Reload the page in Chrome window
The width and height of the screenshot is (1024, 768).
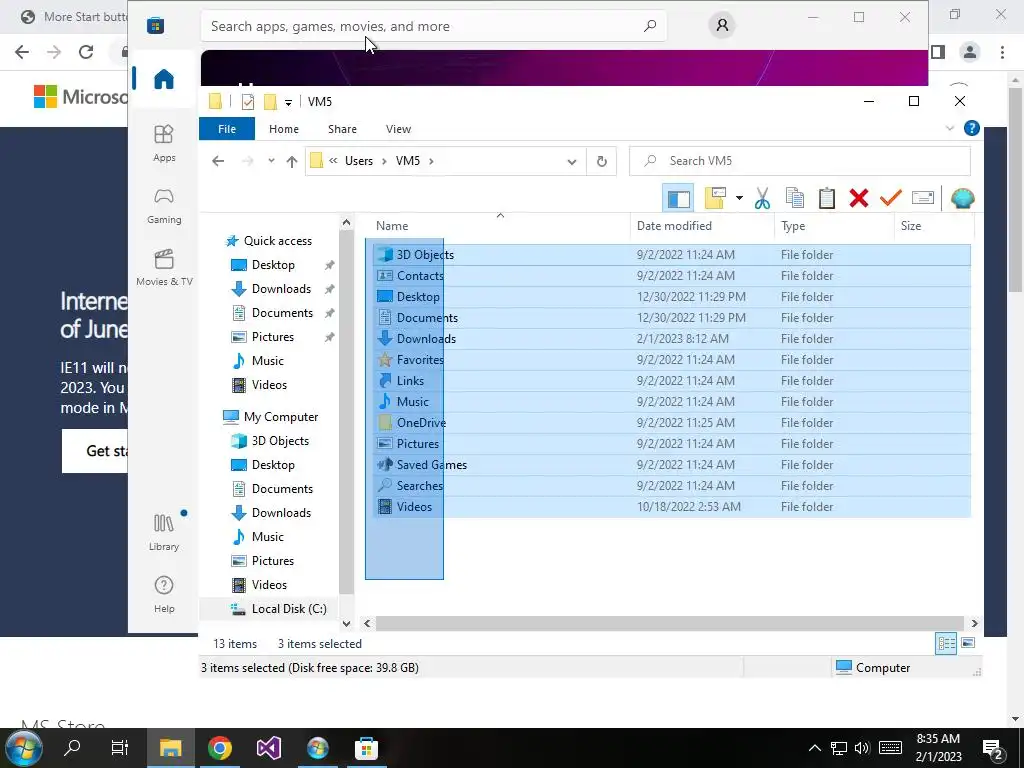pyautogui.click(x=86, y=52)
